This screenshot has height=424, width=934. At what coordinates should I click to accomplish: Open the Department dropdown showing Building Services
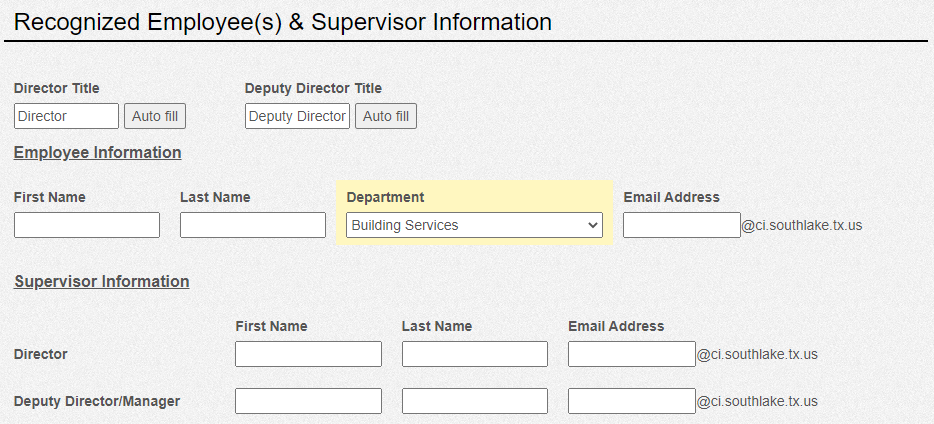click(x=474, y=225)
